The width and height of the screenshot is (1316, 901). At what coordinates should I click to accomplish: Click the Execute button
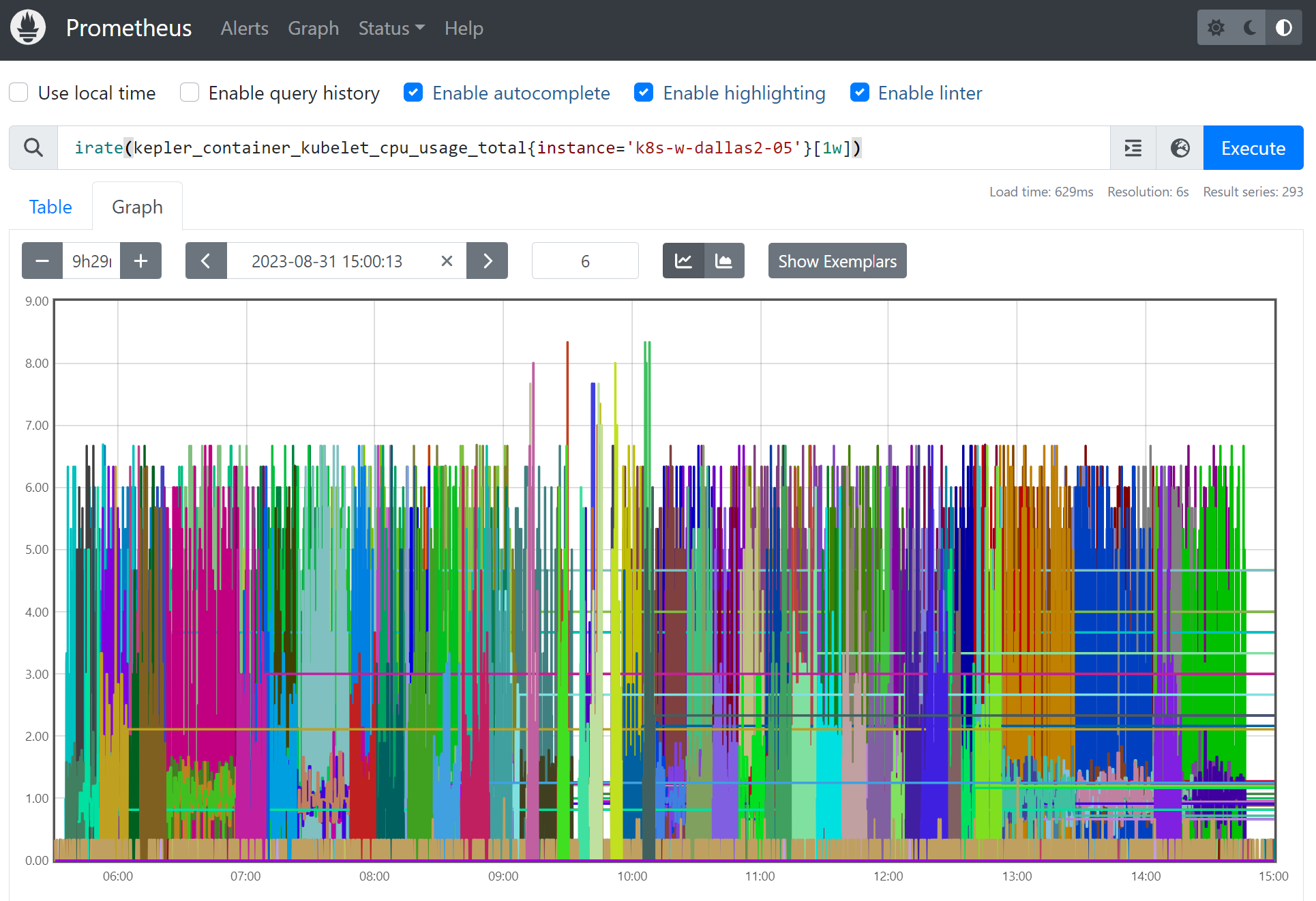(x=1253, y=147)
